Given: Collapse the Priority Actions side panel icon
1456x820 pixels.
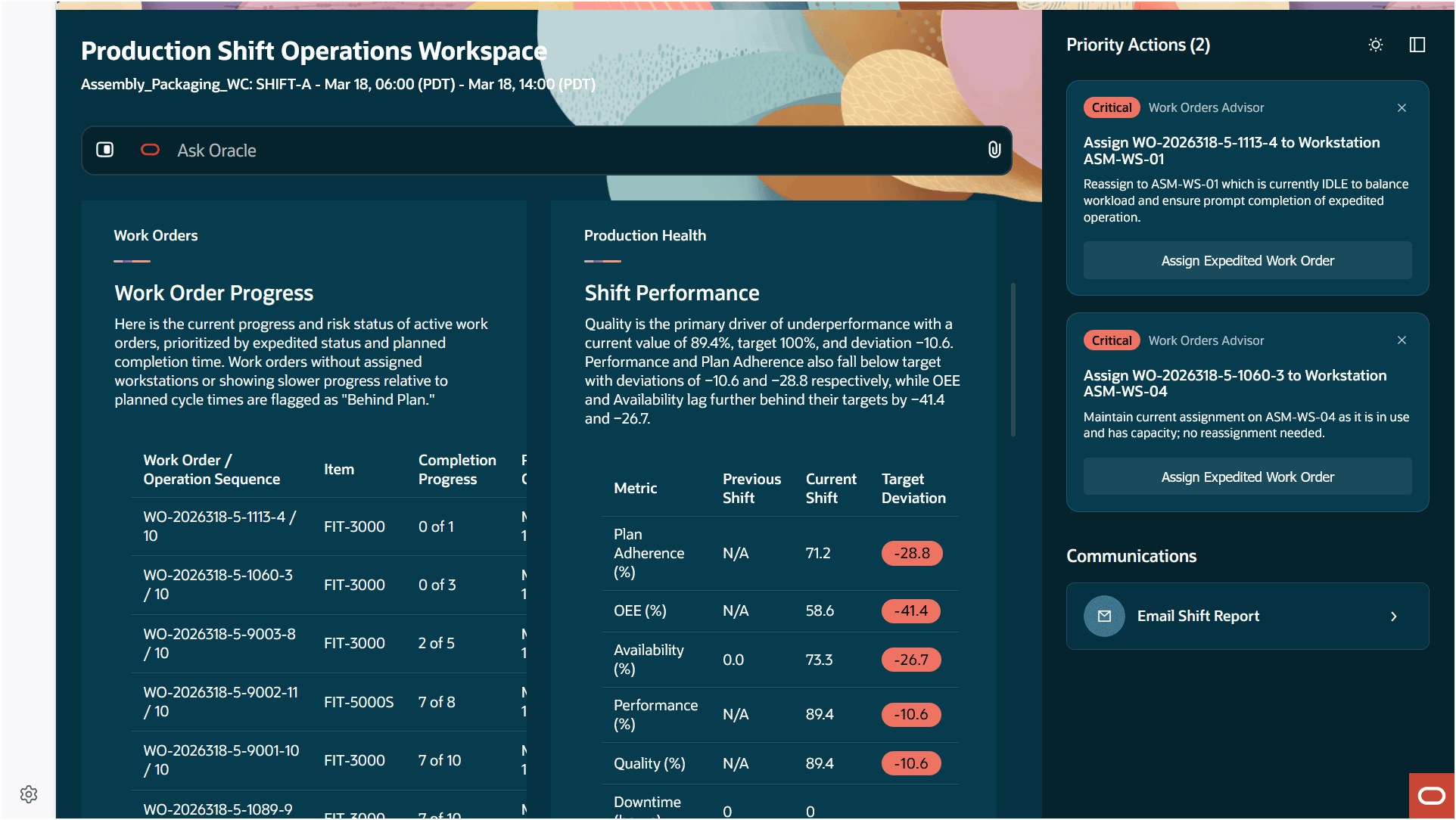Looking at the screenshot, I should coord(1417,45).
